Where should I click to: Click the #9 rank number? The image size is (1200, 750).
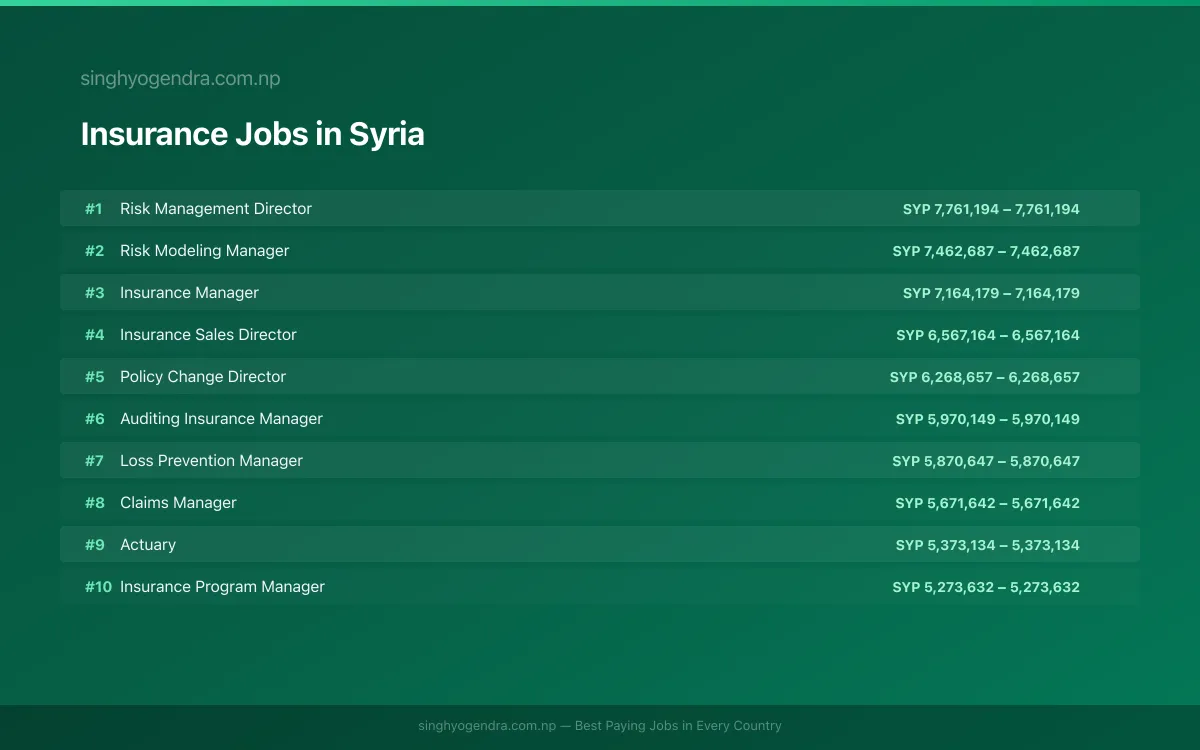coord(94,545)
